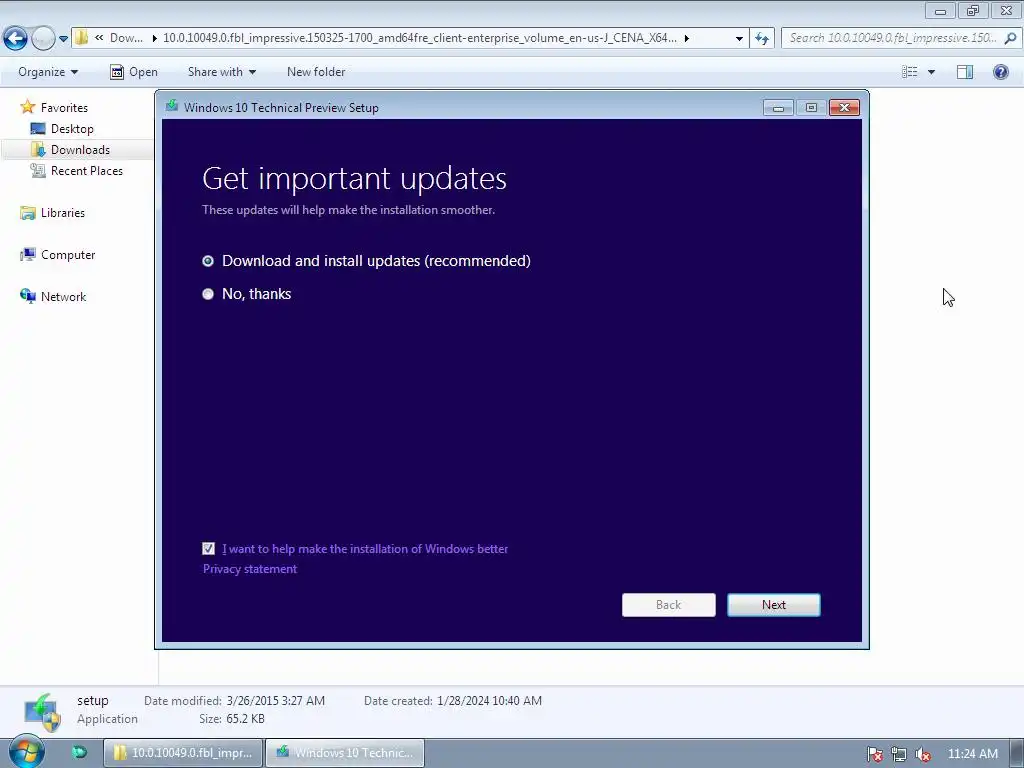
Task: Expand the address bar history dropdown
Action: pos(739,39)
